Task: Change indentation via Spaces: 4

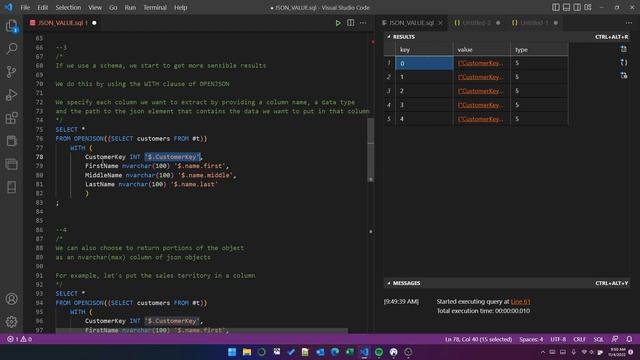Action: (531, 339)
